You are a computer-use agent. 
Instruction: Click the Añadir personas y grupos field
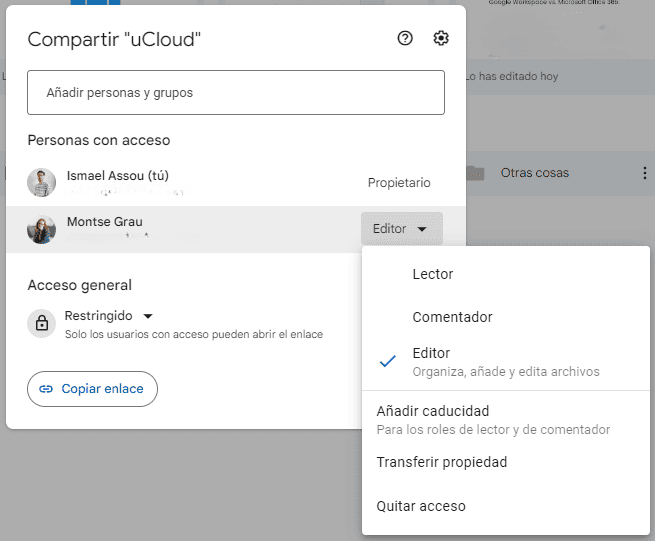click(x=236, y=92)
